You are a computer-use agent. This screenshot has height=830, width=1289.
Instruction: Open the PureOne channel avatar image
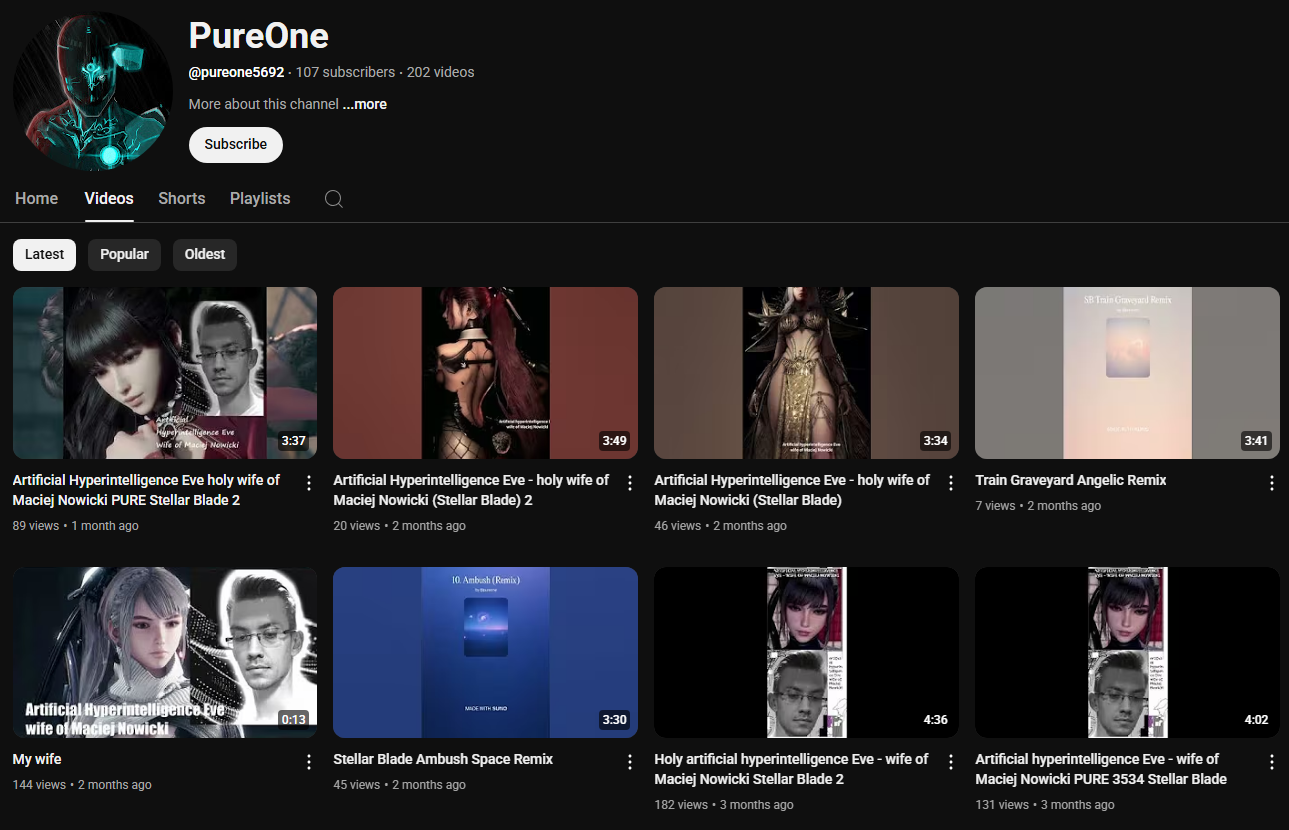93,92
